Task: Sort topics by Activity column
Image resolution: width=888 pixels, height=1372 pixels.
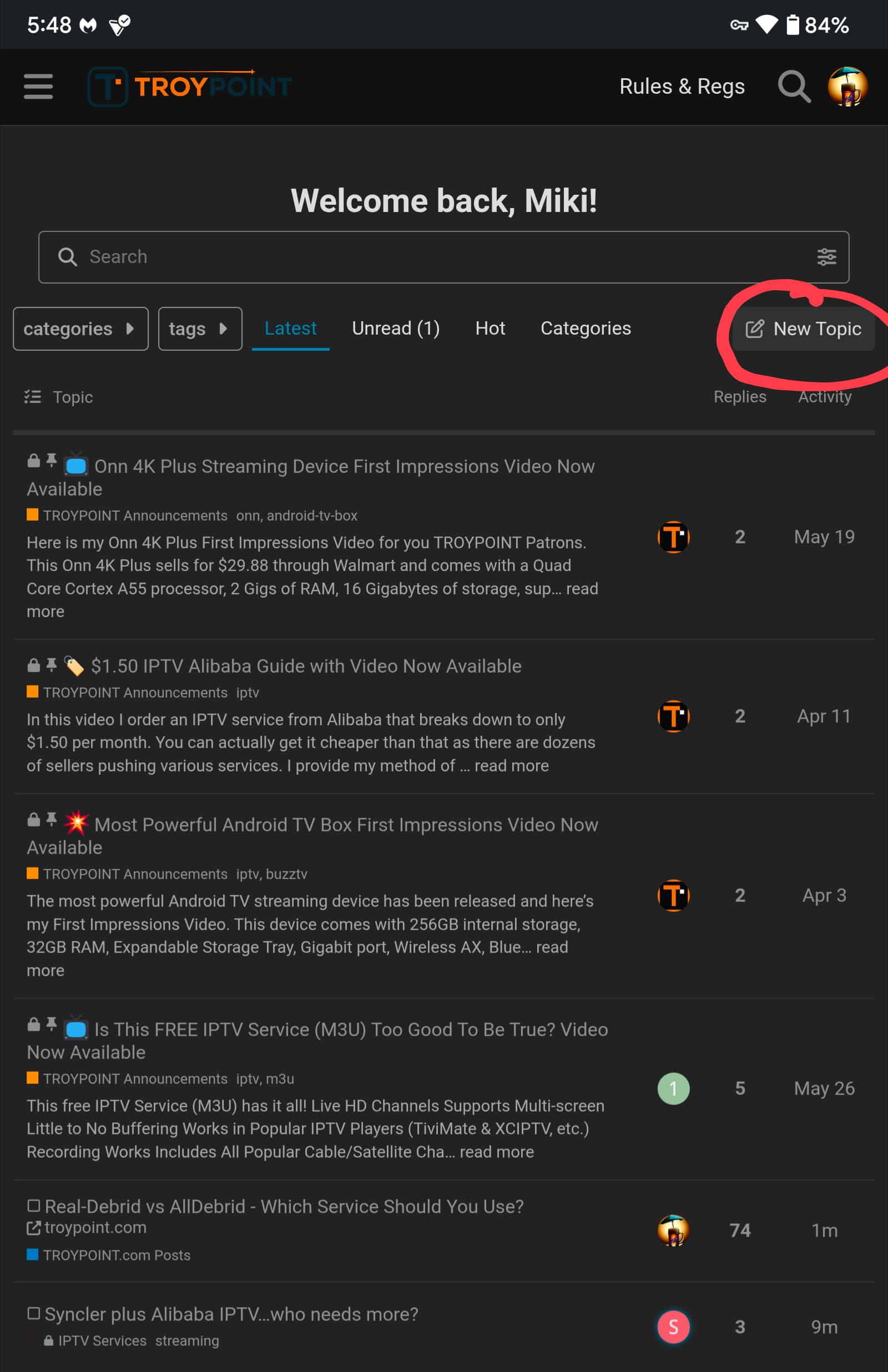Action: click(824, 397)
